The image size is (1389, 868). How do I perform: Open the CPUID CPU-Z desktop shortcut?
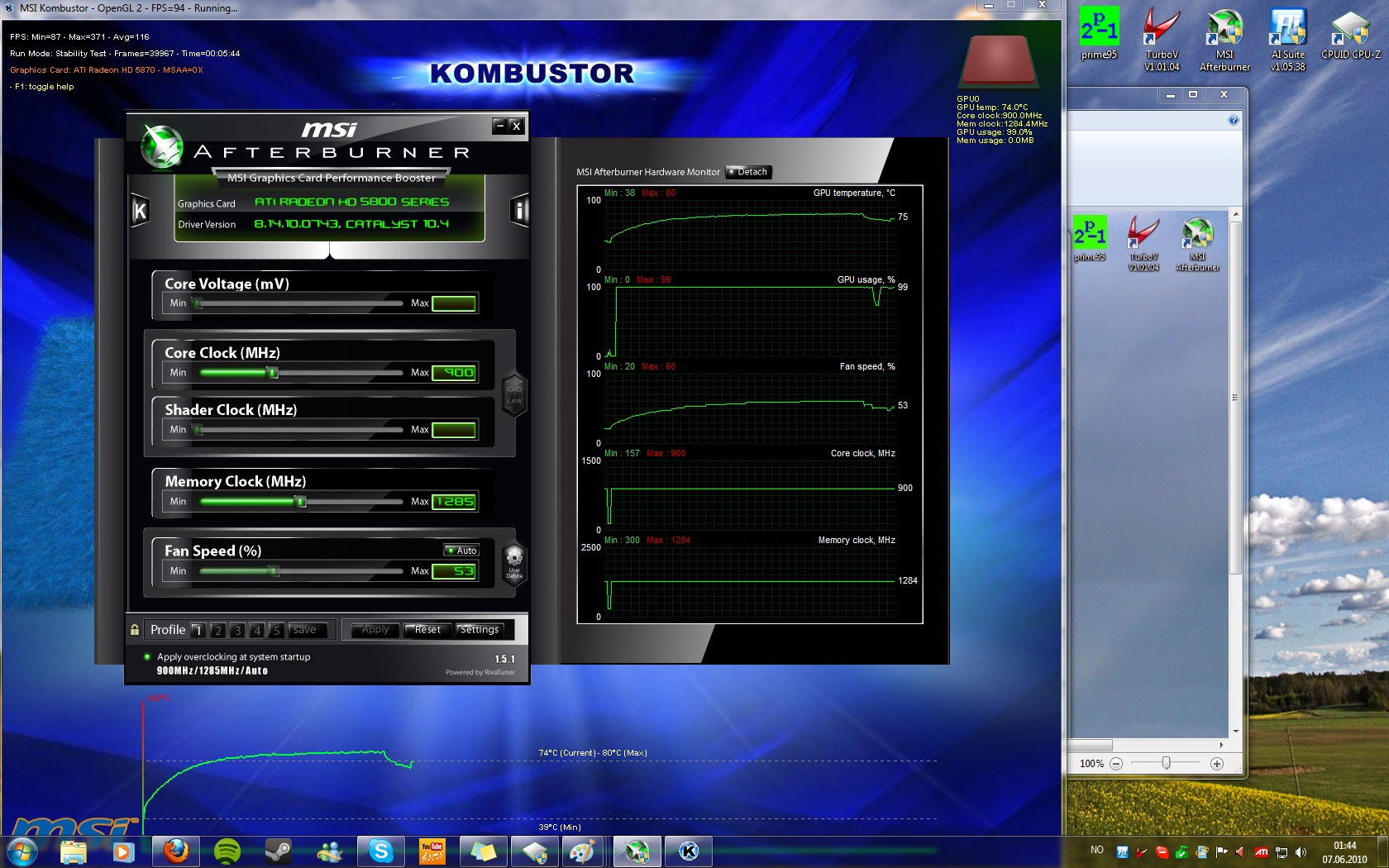click(x=1350, y=35)
